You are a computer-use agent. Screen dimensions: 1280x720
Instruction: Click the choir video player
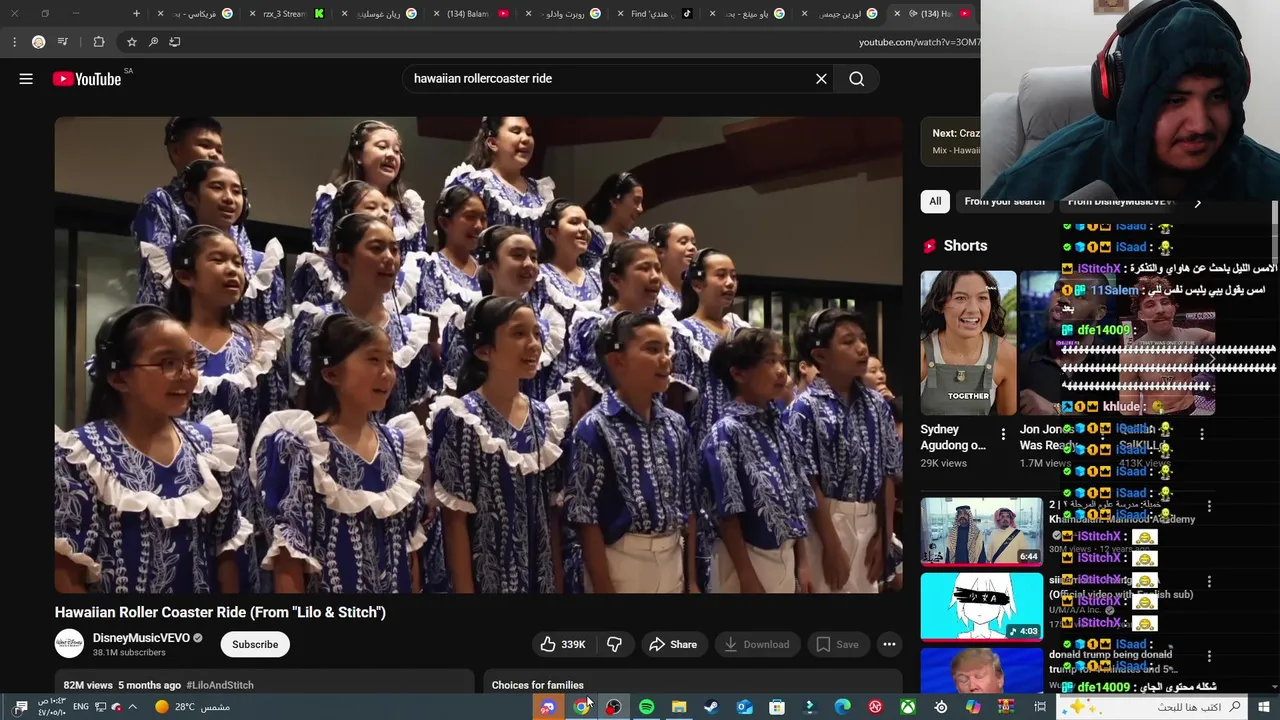coord(478,355)
